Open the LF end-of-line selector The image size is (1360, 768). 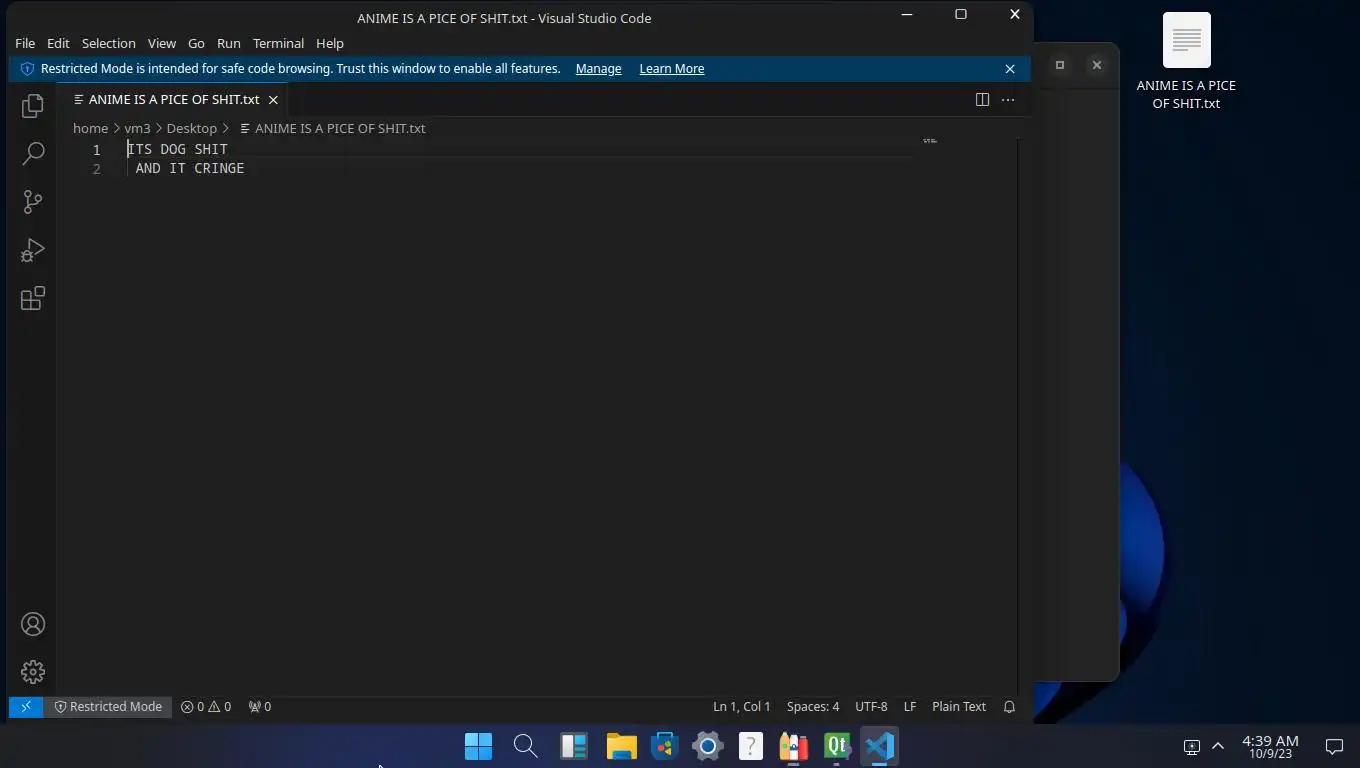click(x=910, y=706)
